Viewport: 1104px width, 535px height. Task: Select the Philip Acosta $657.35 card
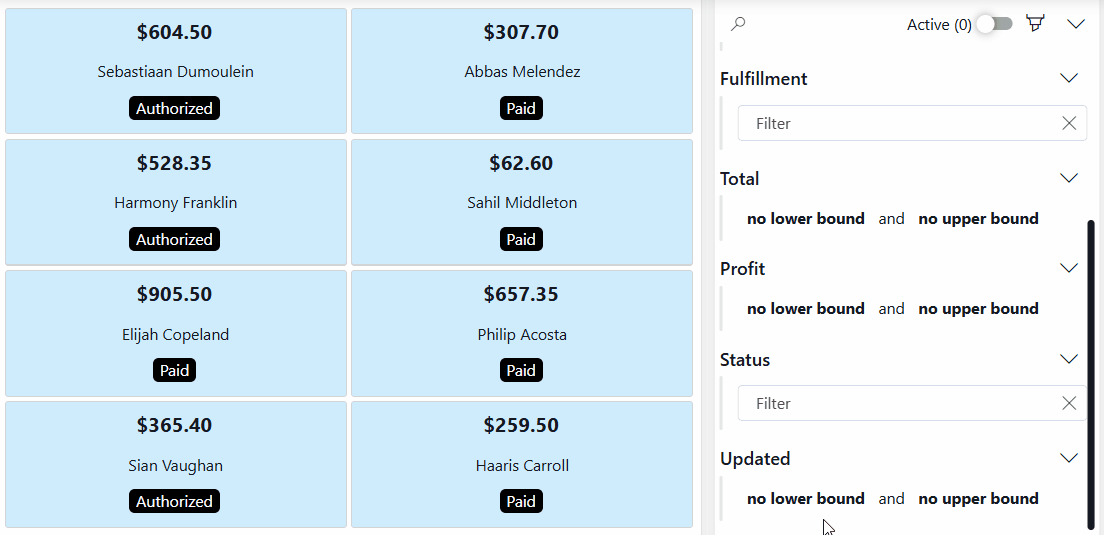point(522,334)
